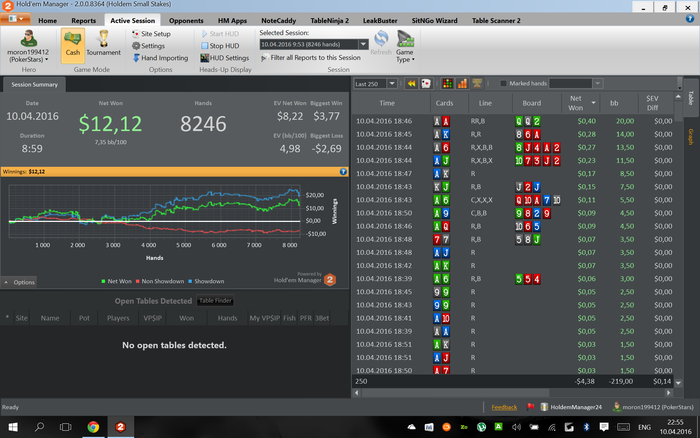Click HoldemManager24 database status entry
The height and width of the screenshot is (438, 700).
click(571, 407)
